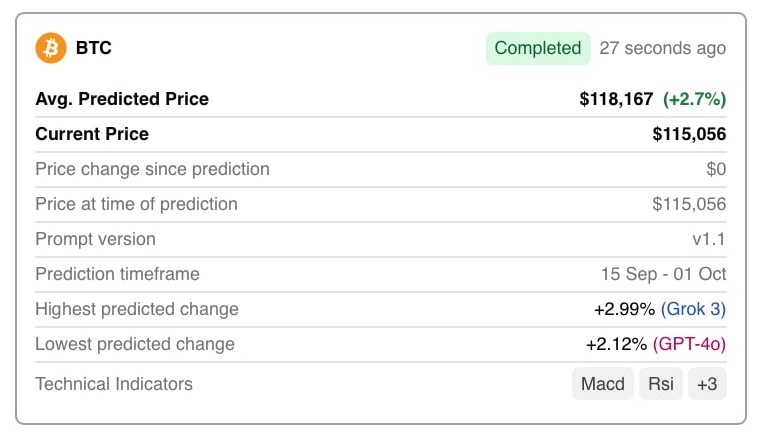
Task: Click the green Completed status badge
Action: tap(538, 48)
